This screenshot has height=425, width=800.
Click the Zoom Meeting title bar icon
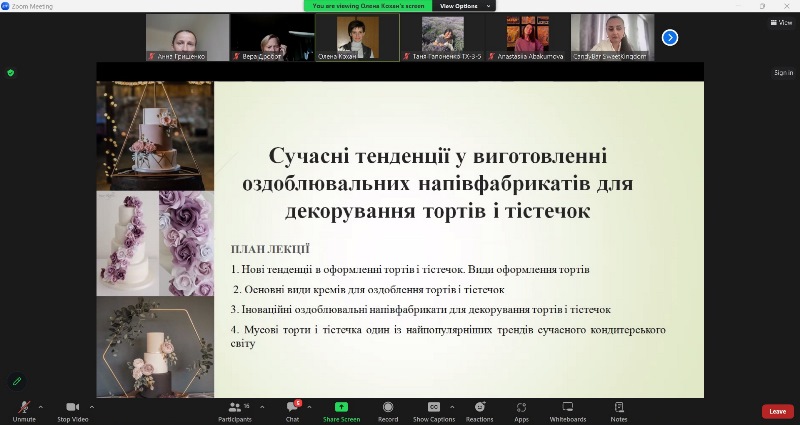5,6
